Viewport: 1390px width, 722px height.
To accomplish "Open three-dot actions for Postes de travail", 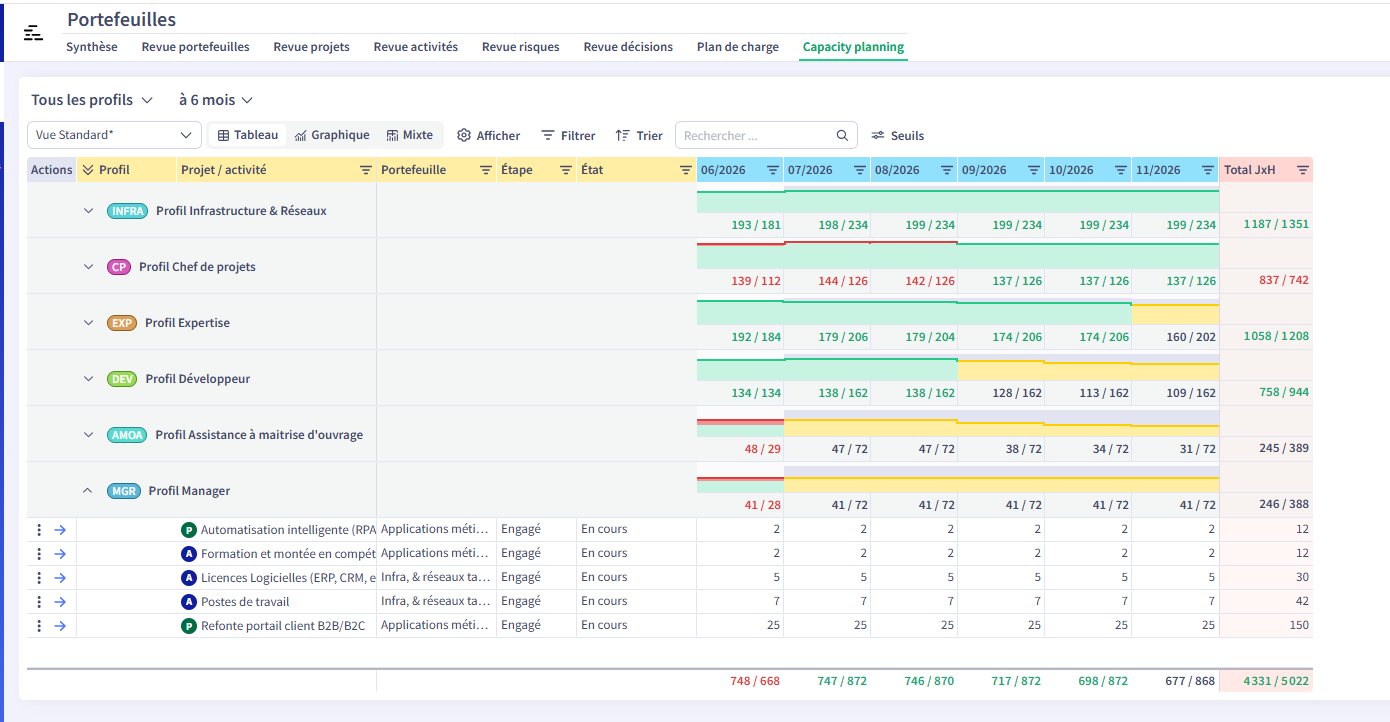I will coord(39,602).
